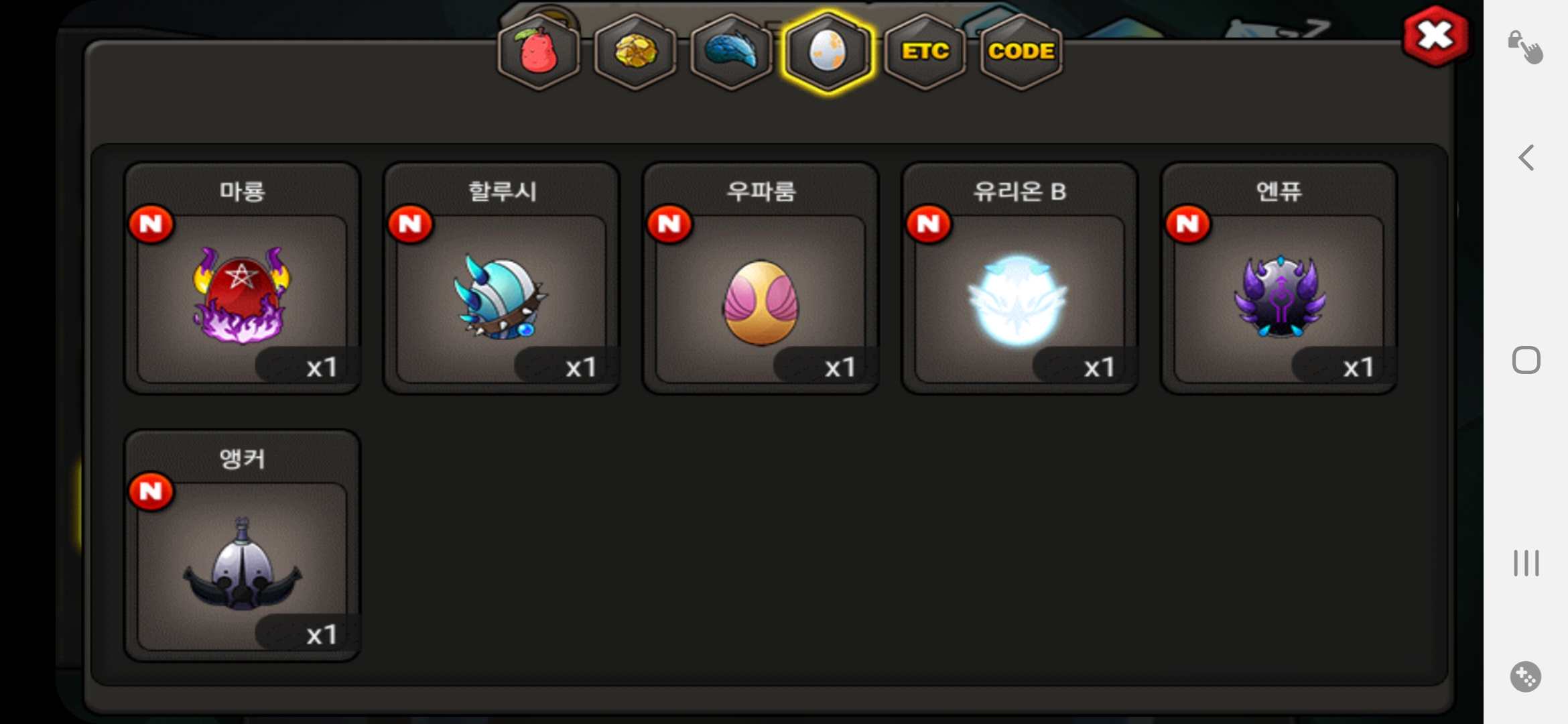The image size is (1568, 724).
Task: Close the inventory window with red X
Action: coord(1435,36)
